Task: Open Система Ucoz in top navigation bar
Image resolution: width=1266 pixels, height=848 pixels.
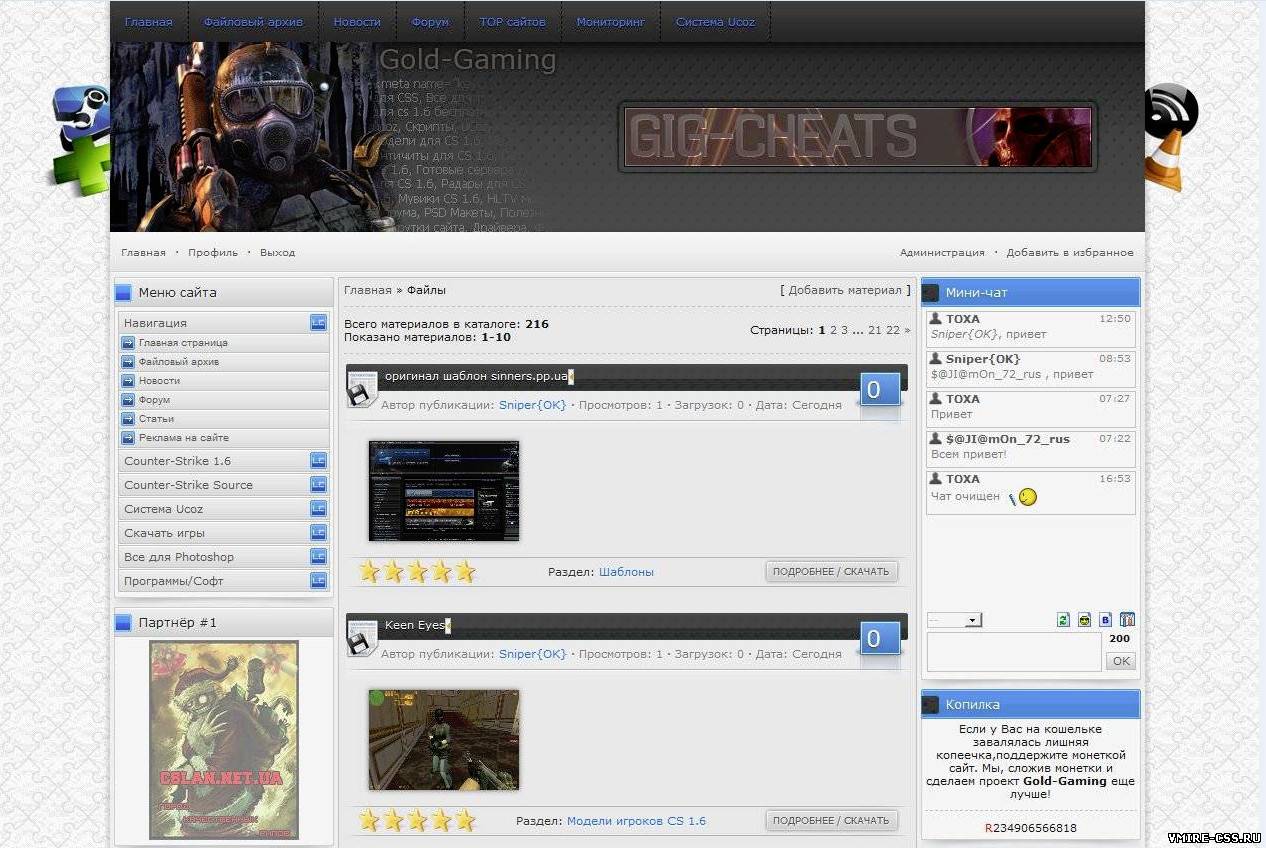Action: (715, 22)
